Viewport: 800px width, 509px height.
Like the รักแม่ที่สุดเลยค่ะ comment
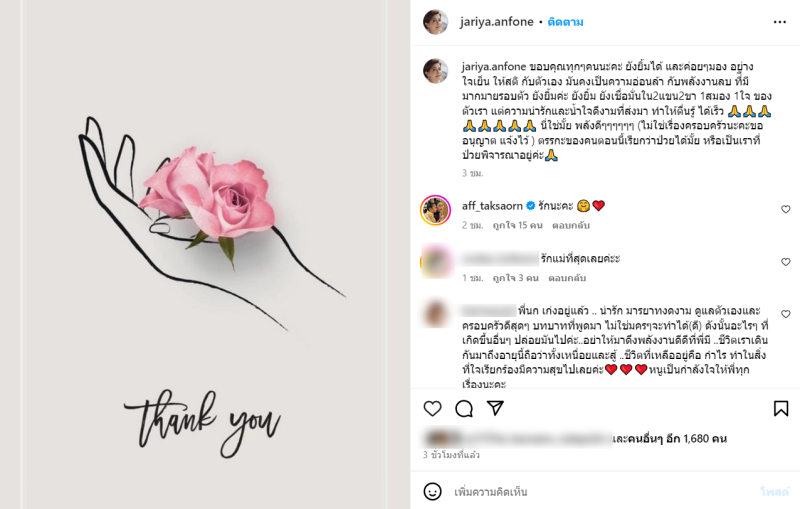786,262
